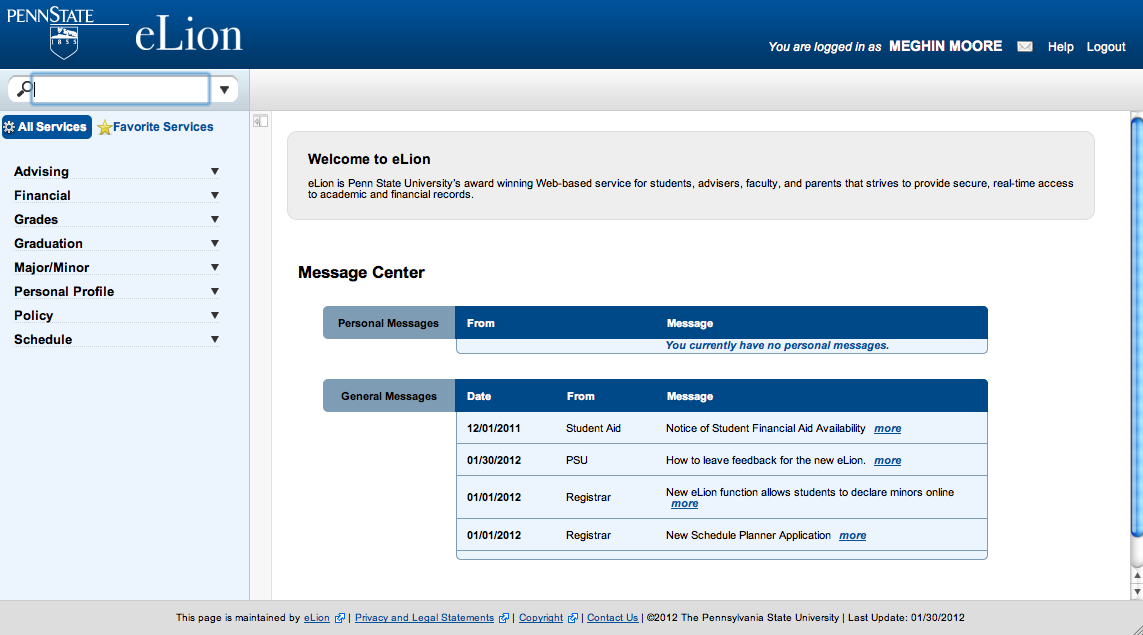
Task: Click the envelope mail icon in header
Action: click(x=1024, y=47)
